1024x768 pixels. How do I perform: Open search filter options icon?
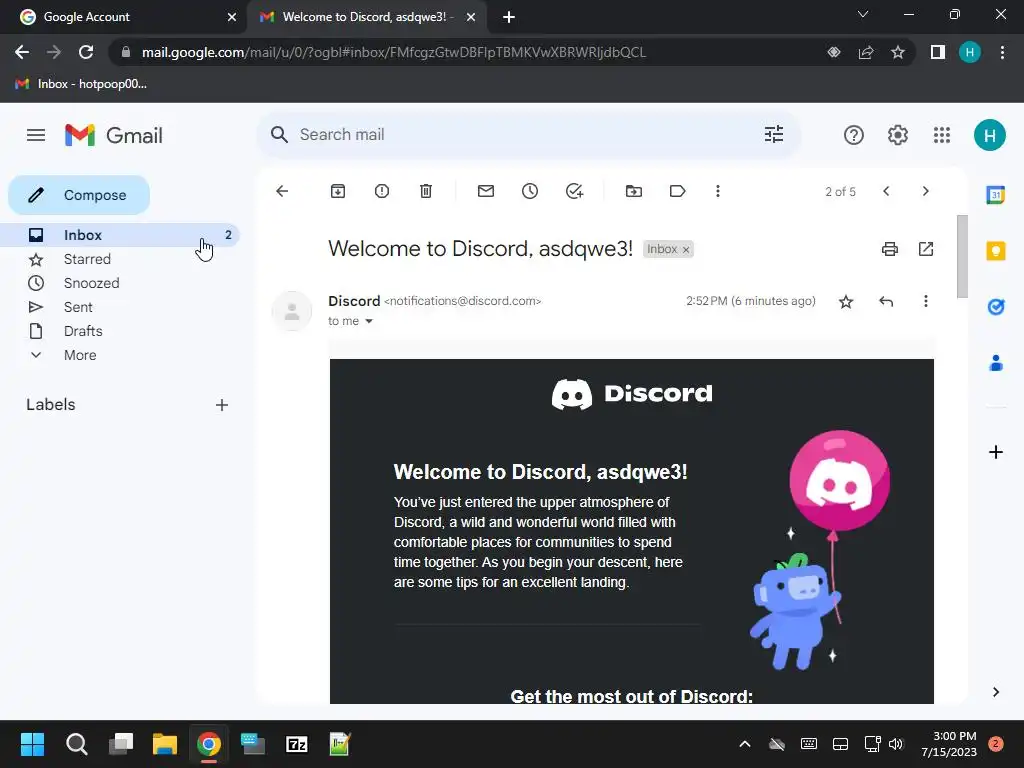tap(774, 135)
